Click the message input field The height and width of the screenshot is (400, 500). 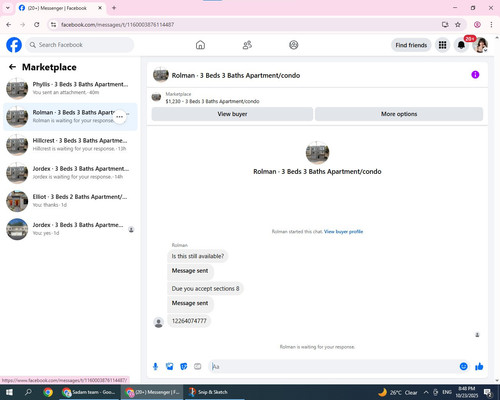coord(333,367)
